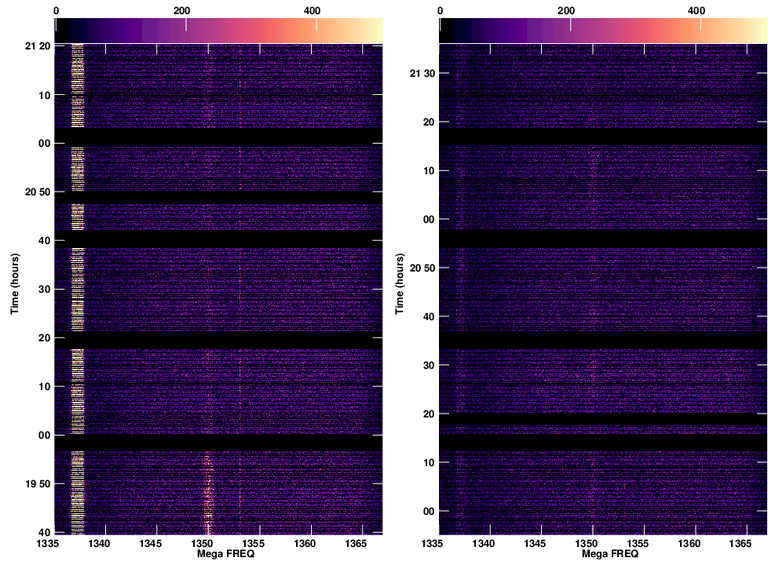Click the 200 label on left colorbar
Screen dimensions: 768x565
click(182, 10)
